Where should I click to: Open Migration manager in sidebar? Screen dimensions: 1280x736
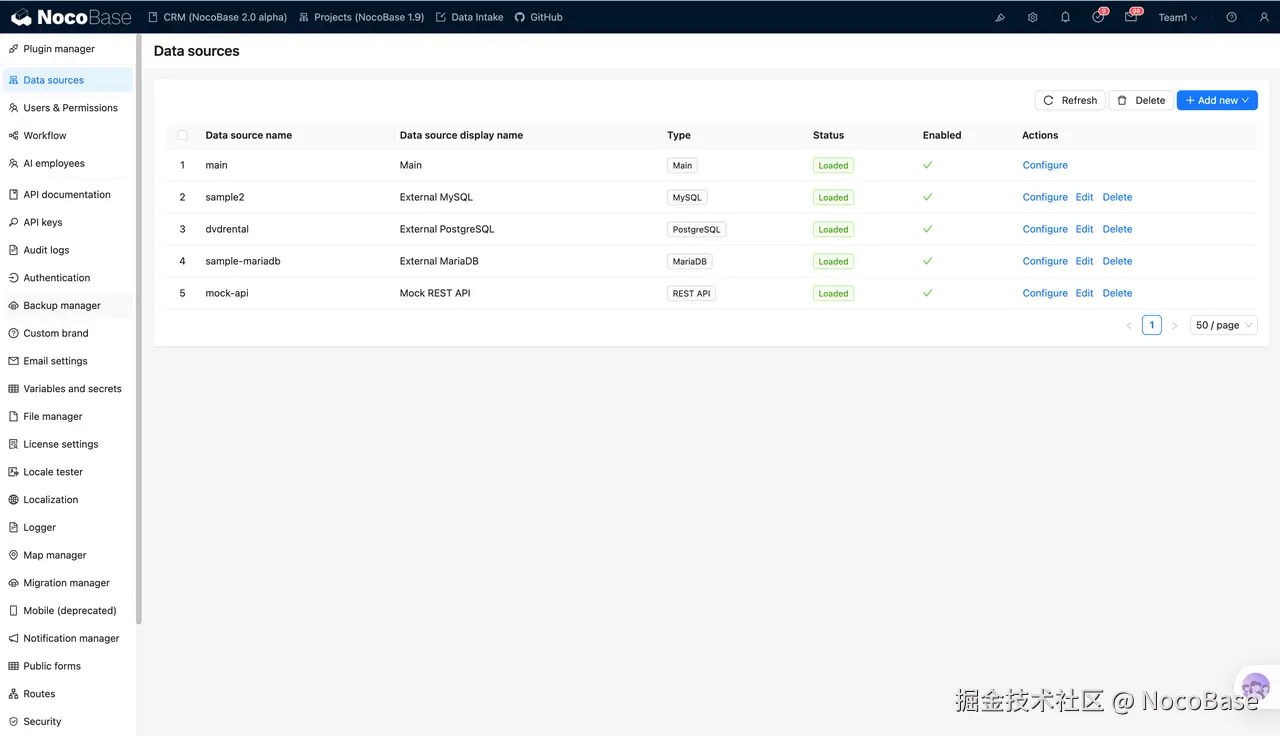click(x=68, y=583)
